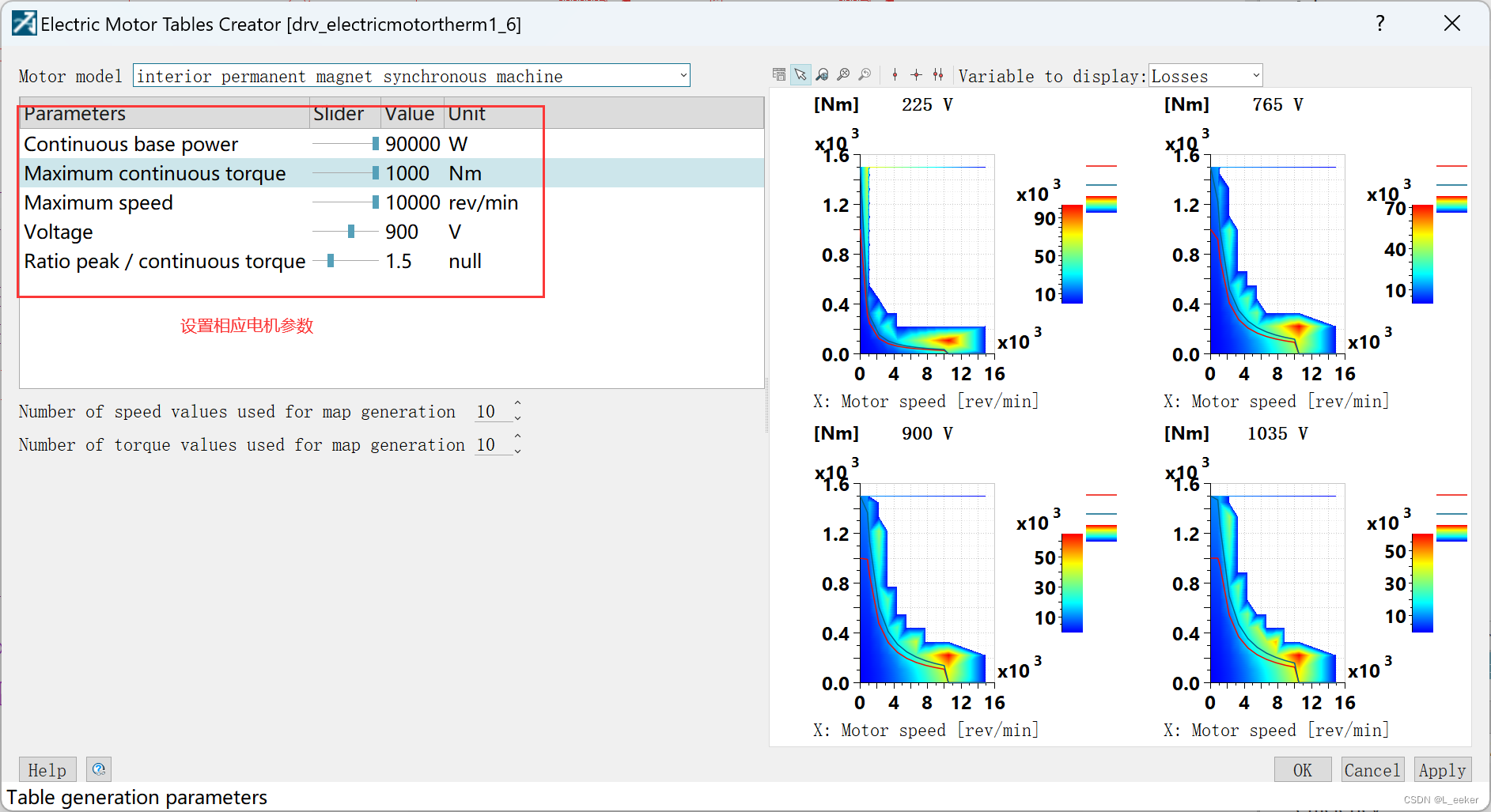Confirm settings with the OK button

point(1303,769)
